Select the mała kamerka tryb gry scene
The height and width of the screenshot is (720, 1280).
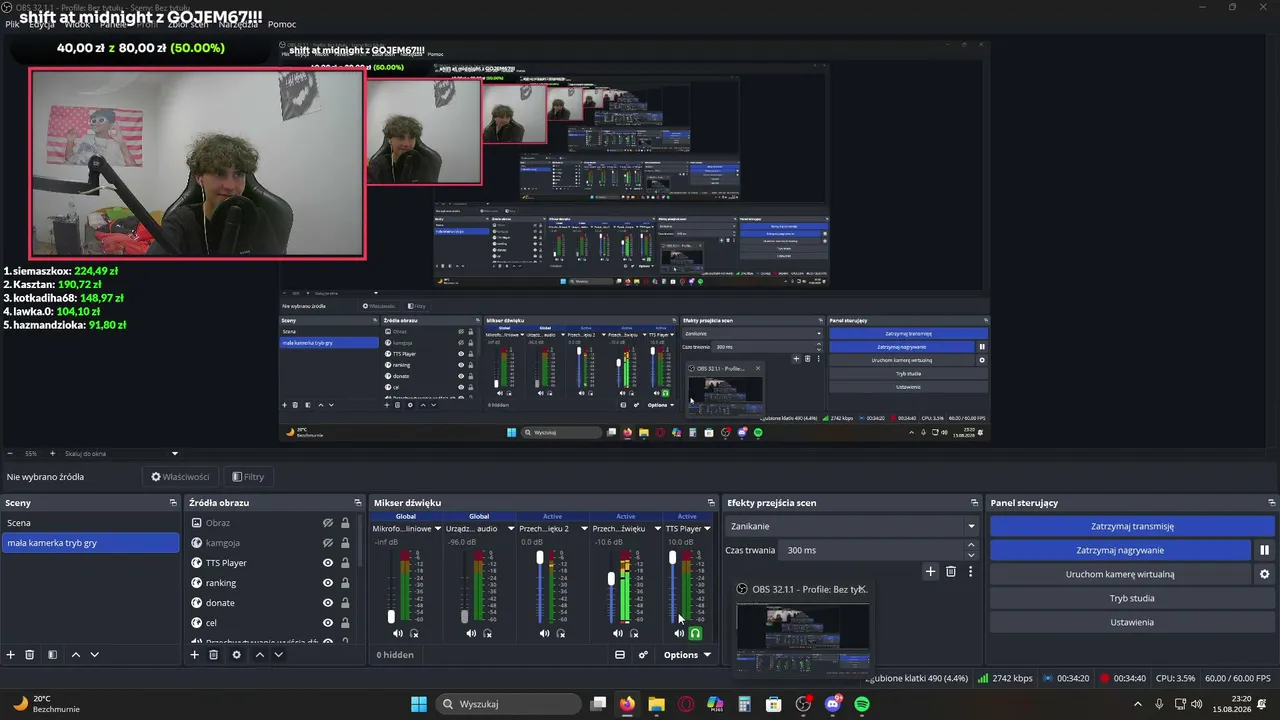(x=90, y=543)
